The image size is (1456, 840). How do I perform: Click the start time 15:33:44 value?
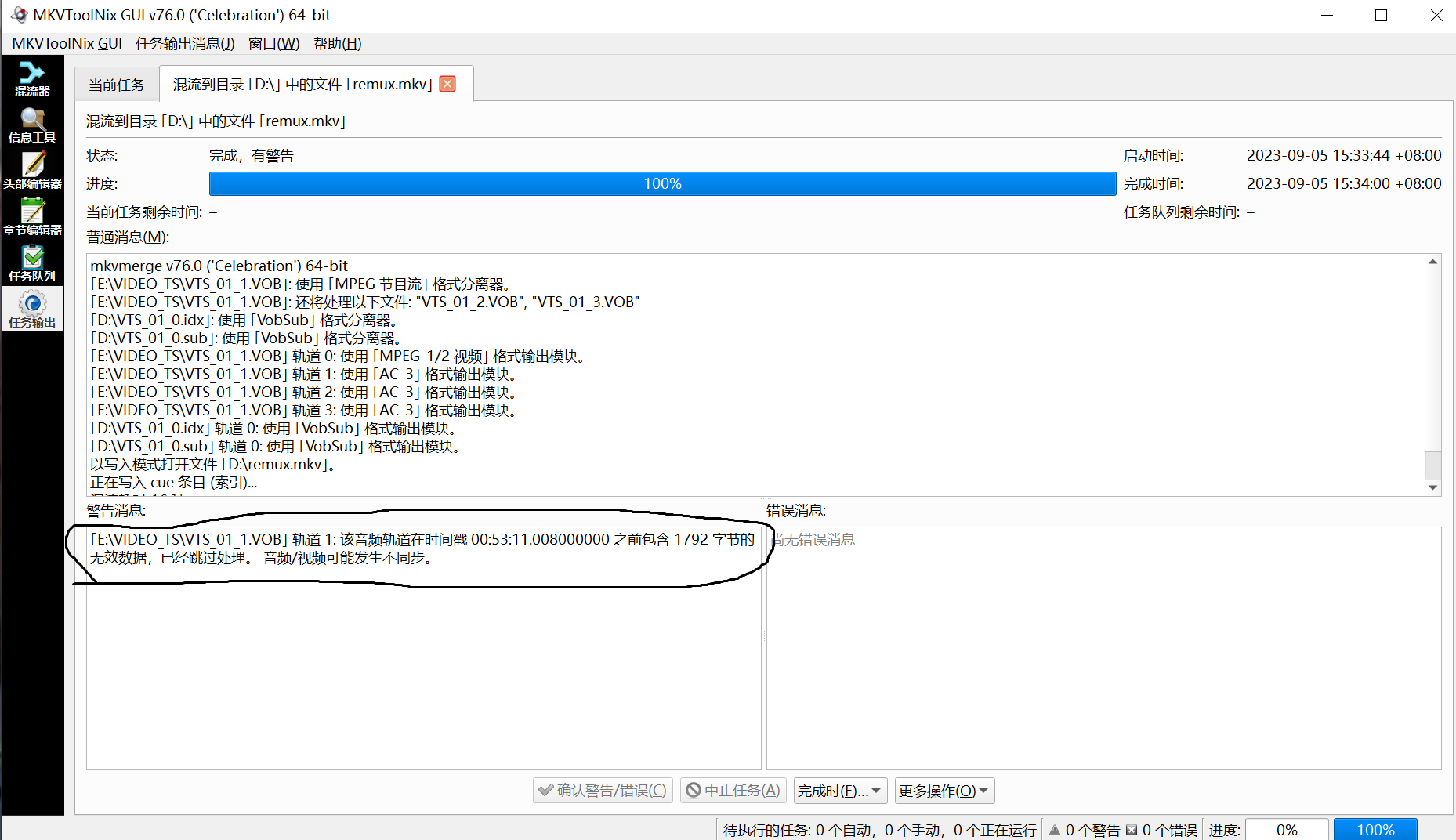tap(1344, 155)
